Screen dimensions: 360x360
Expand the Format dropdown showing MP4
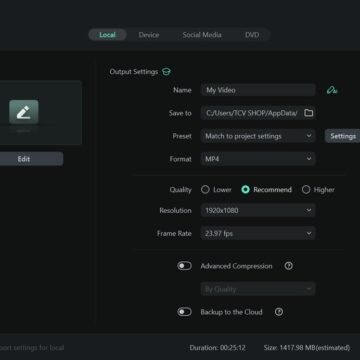(x=258, y=159)
